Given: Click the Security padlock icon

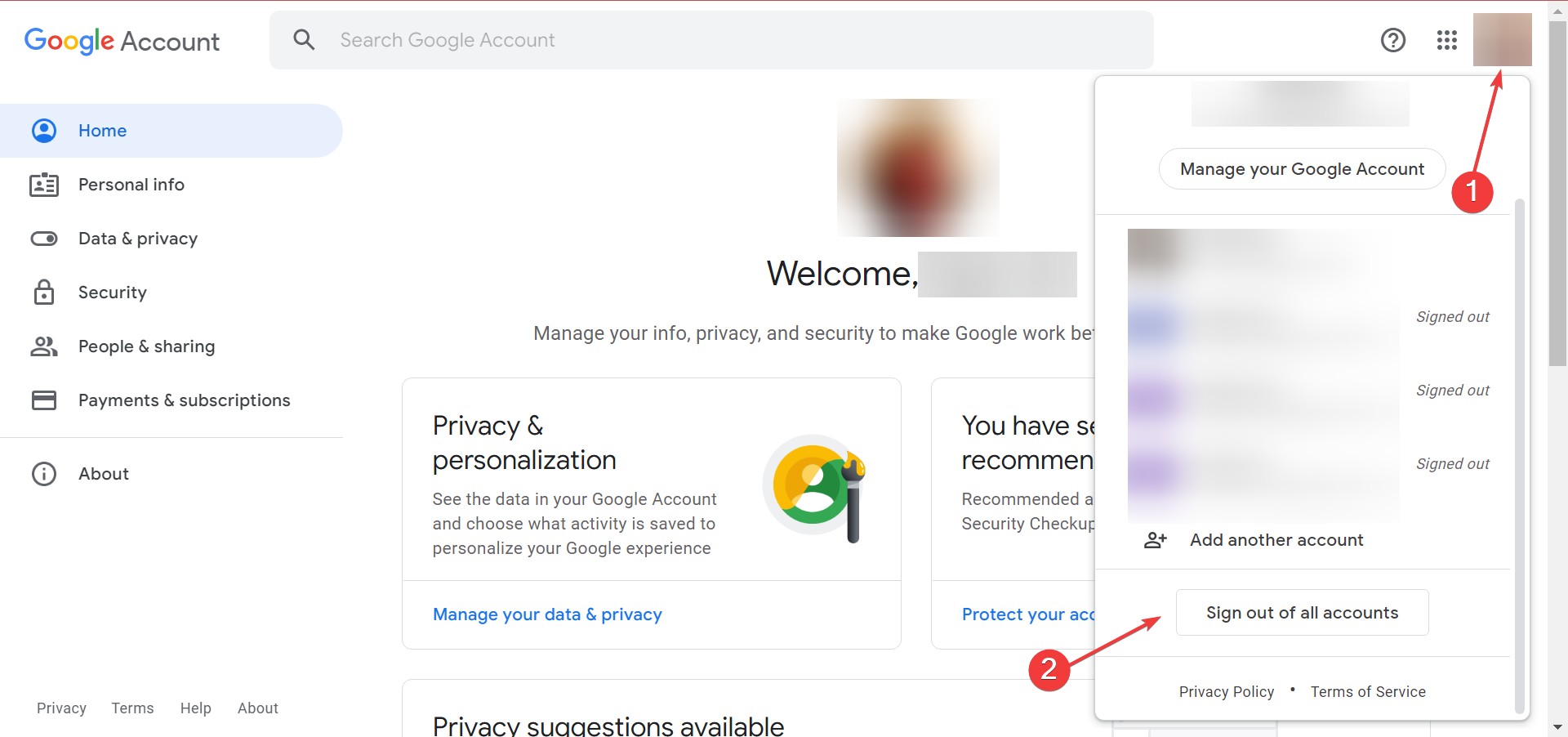Looking at the screenshot, I should 44,292.
